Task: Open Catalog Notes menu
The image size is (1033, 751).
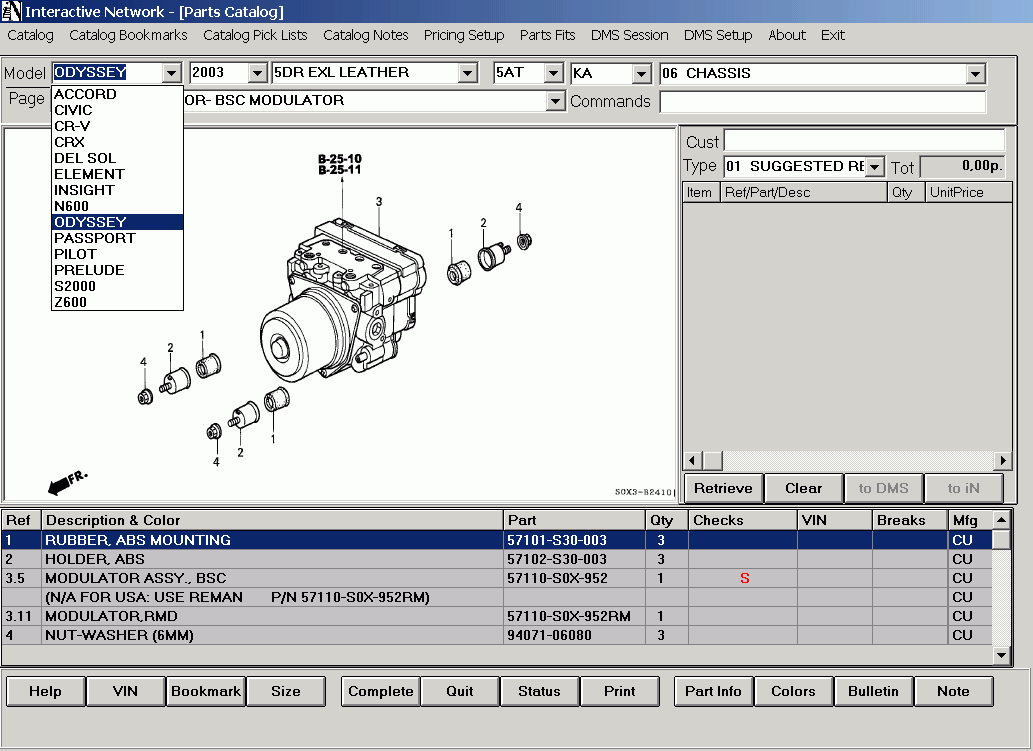Action: [x=366, y=35]
